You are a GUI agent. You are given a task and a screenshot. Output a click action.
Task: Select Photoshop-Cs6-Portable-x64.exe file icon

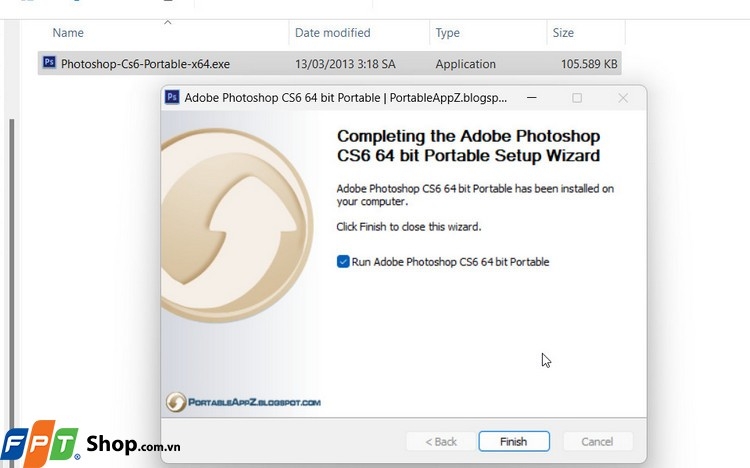coord(49,63)
